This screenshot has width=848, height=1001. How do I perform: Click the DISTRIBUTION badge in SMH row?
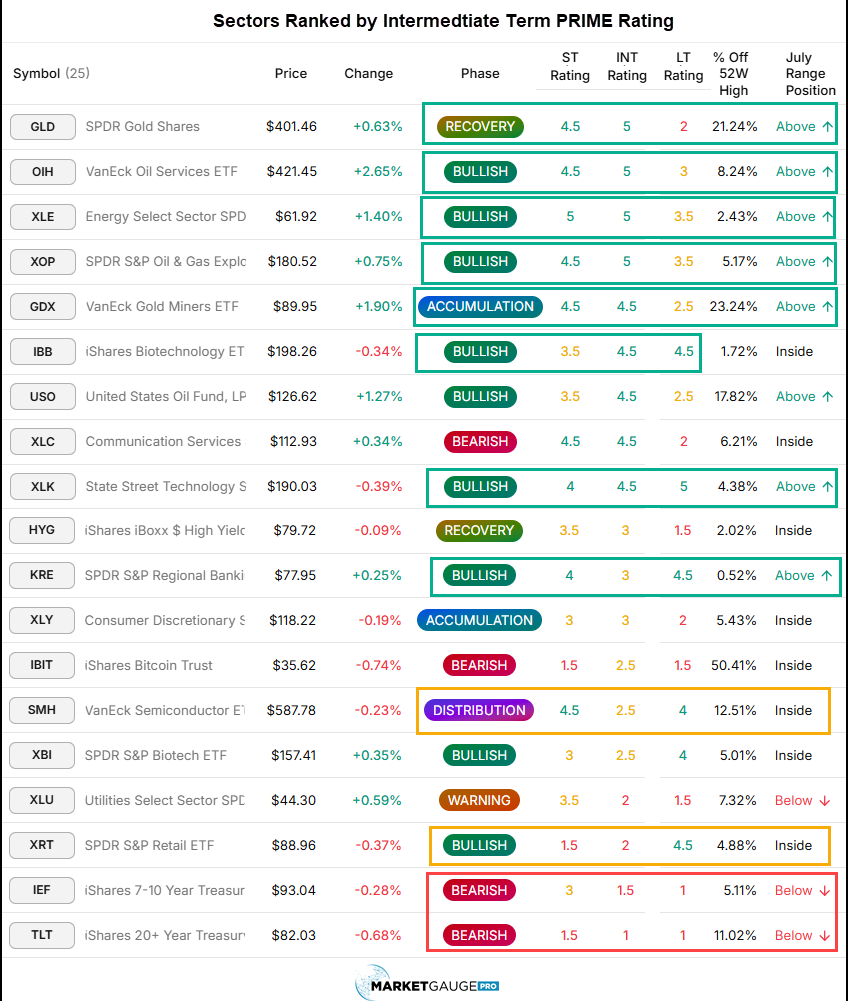[x=479, y=710]
